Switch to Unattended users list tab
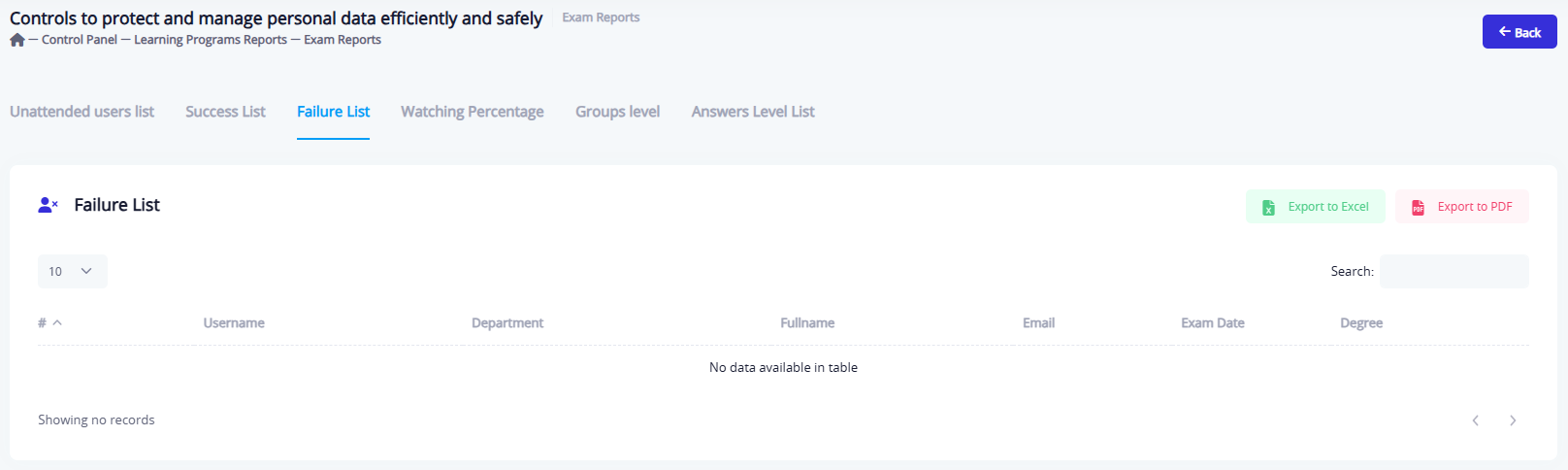The width and height of the screenshot is (1568, 470). coord(82,112)
